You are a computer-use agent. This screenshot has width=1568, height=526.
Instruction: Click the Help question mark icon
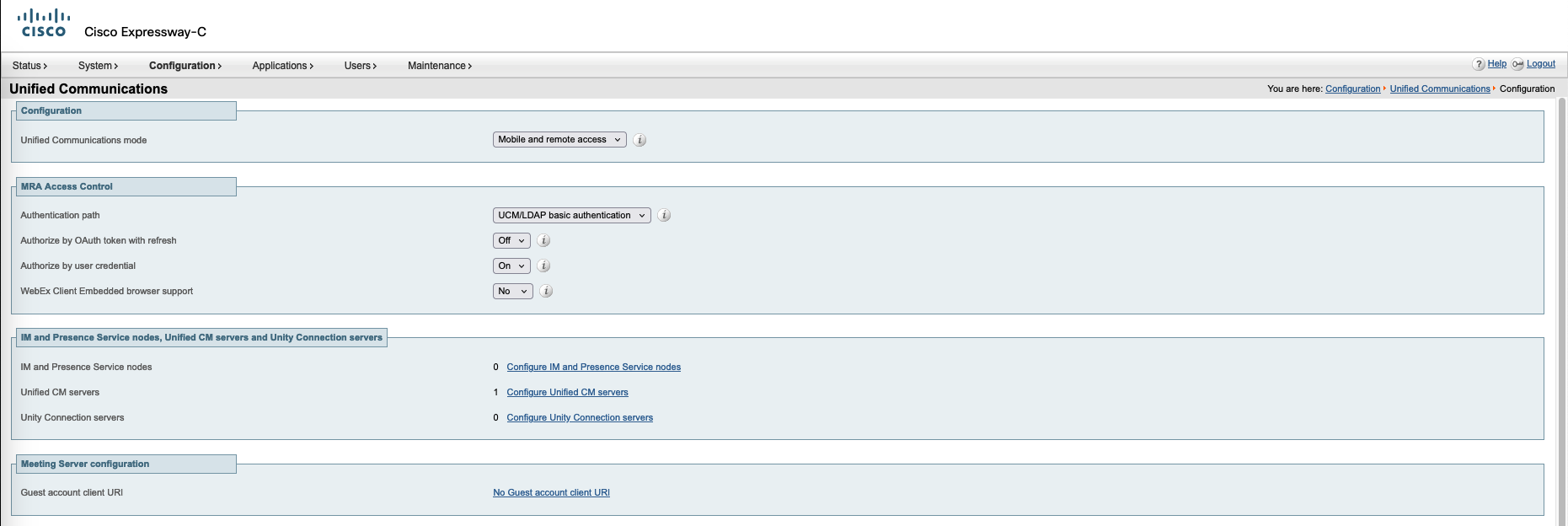tap(1478, 65)
